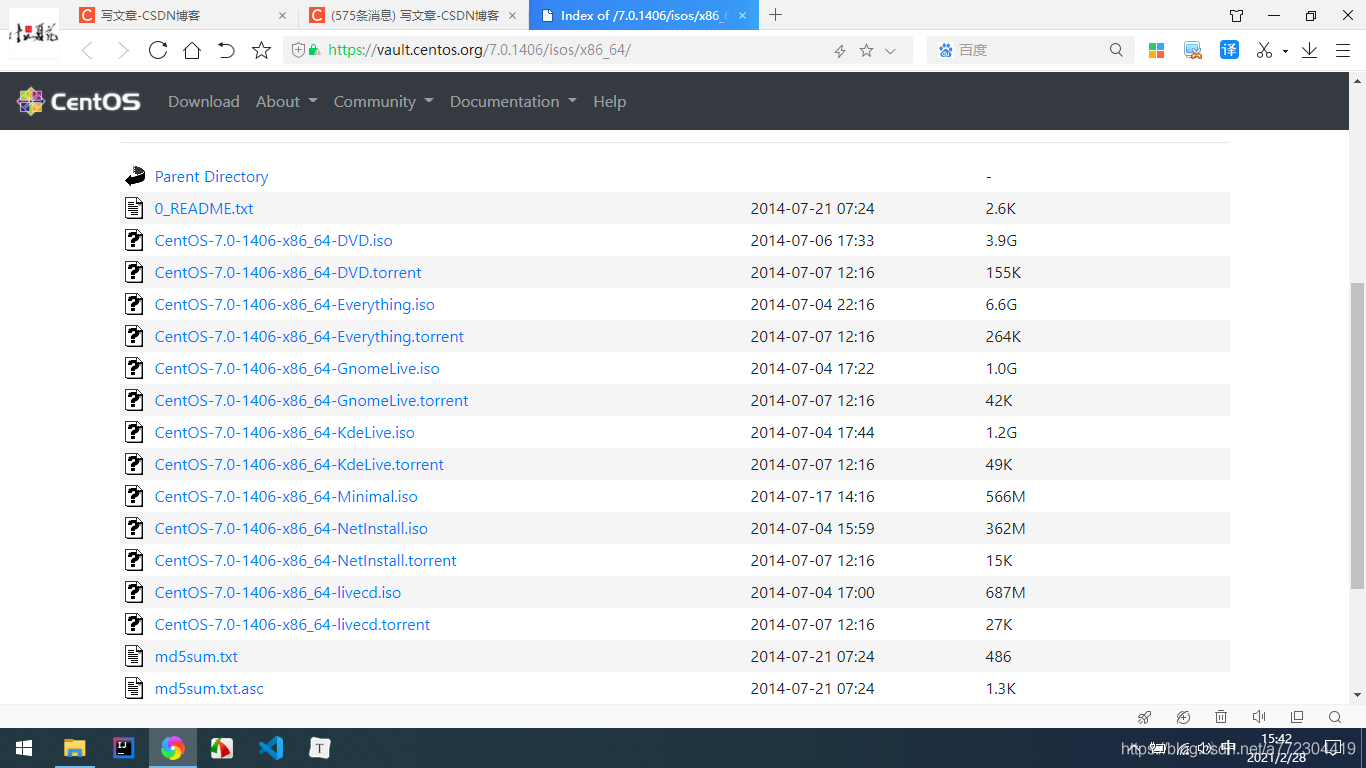Viewport: 1366px width, 768px height.
Task: Download CentOS-7.0-1406-x86_64-Everything.iso
Action: coord(294,304)
